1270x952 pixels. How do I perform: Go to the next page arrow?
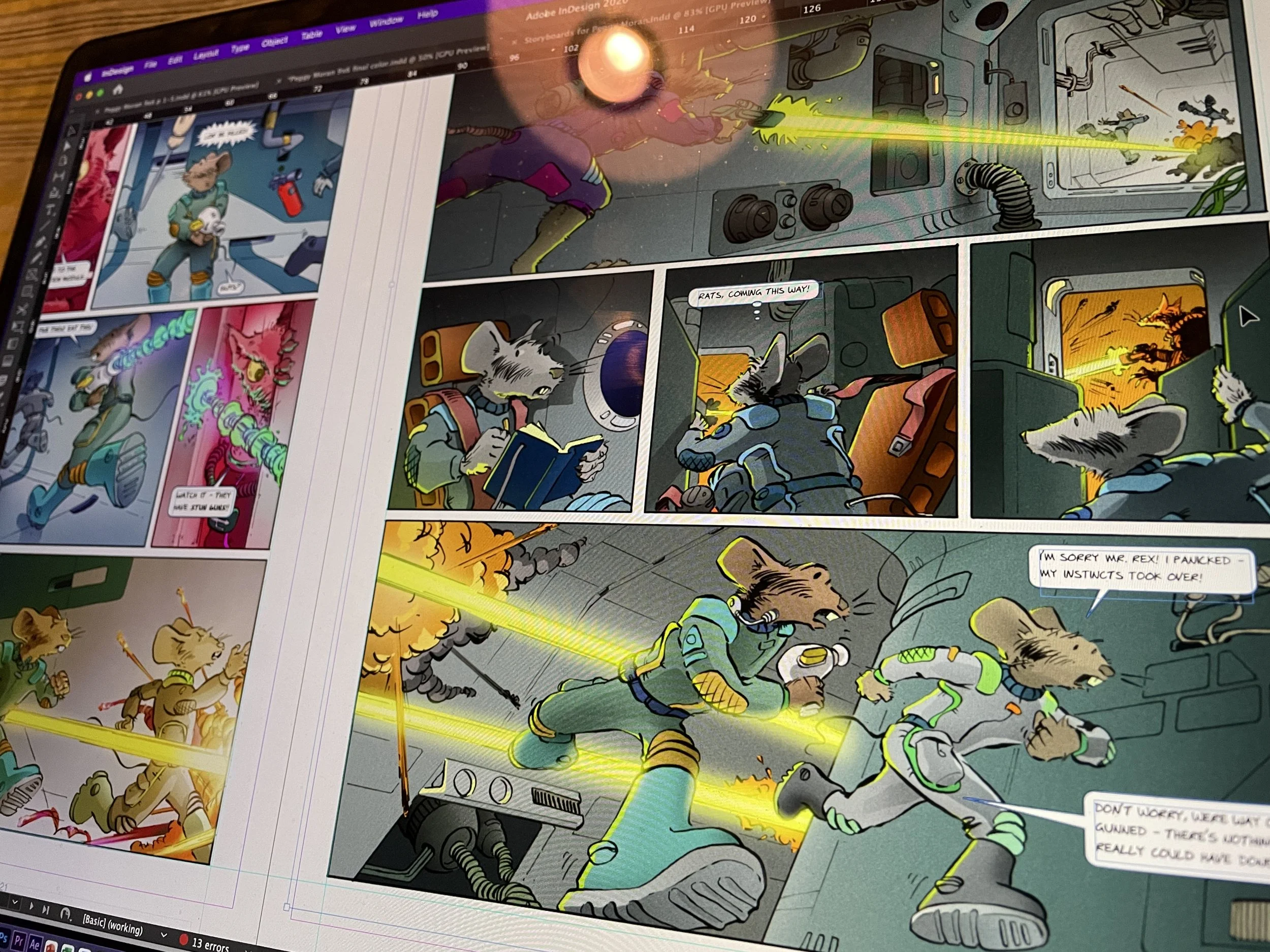(31, 907)
